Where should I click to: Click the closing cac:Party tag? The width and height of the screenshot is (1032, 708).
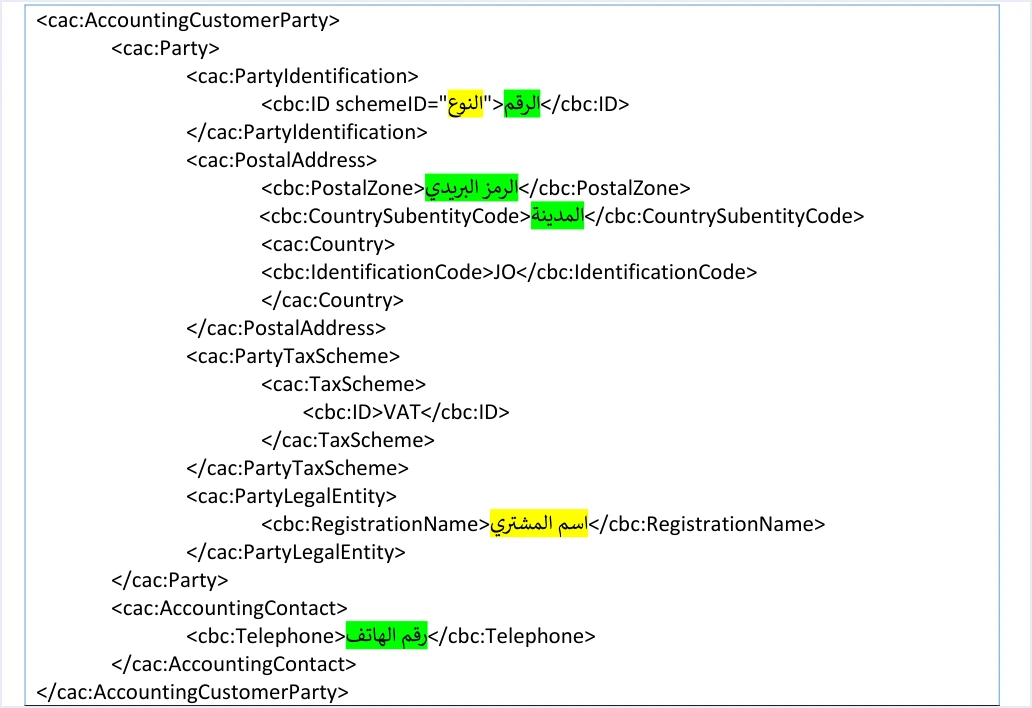click(170, 580)
